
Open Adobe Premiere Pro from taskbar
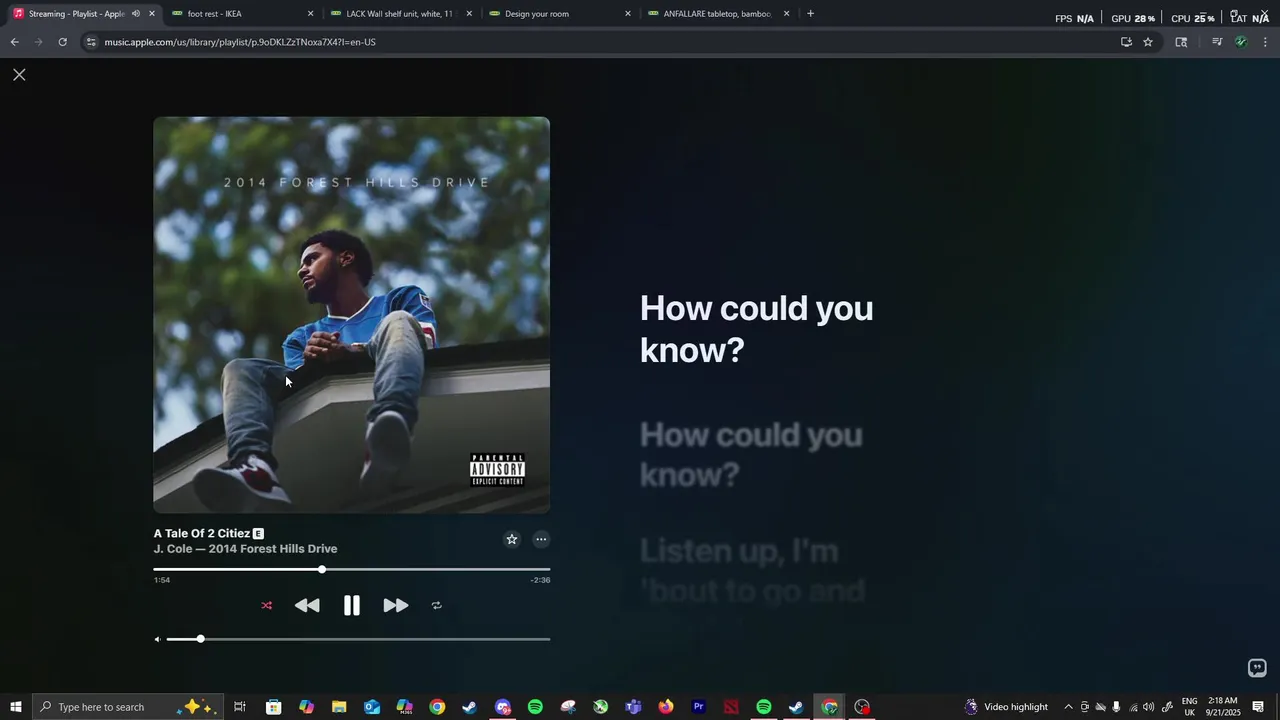click(x=699, y=707)
